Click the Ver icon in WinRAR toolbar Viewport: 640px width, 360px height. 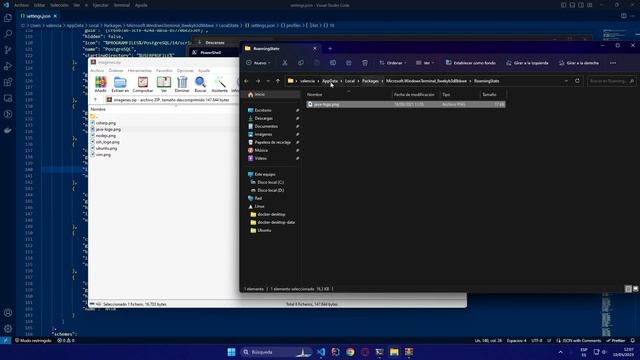click(x=164, y=84)
